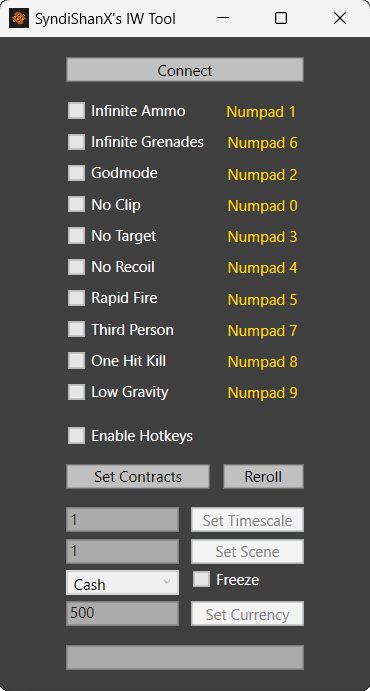The image size is (370, 691).
Task: Open the Cash currency dropdown
Action: click(x=122, y=583)
